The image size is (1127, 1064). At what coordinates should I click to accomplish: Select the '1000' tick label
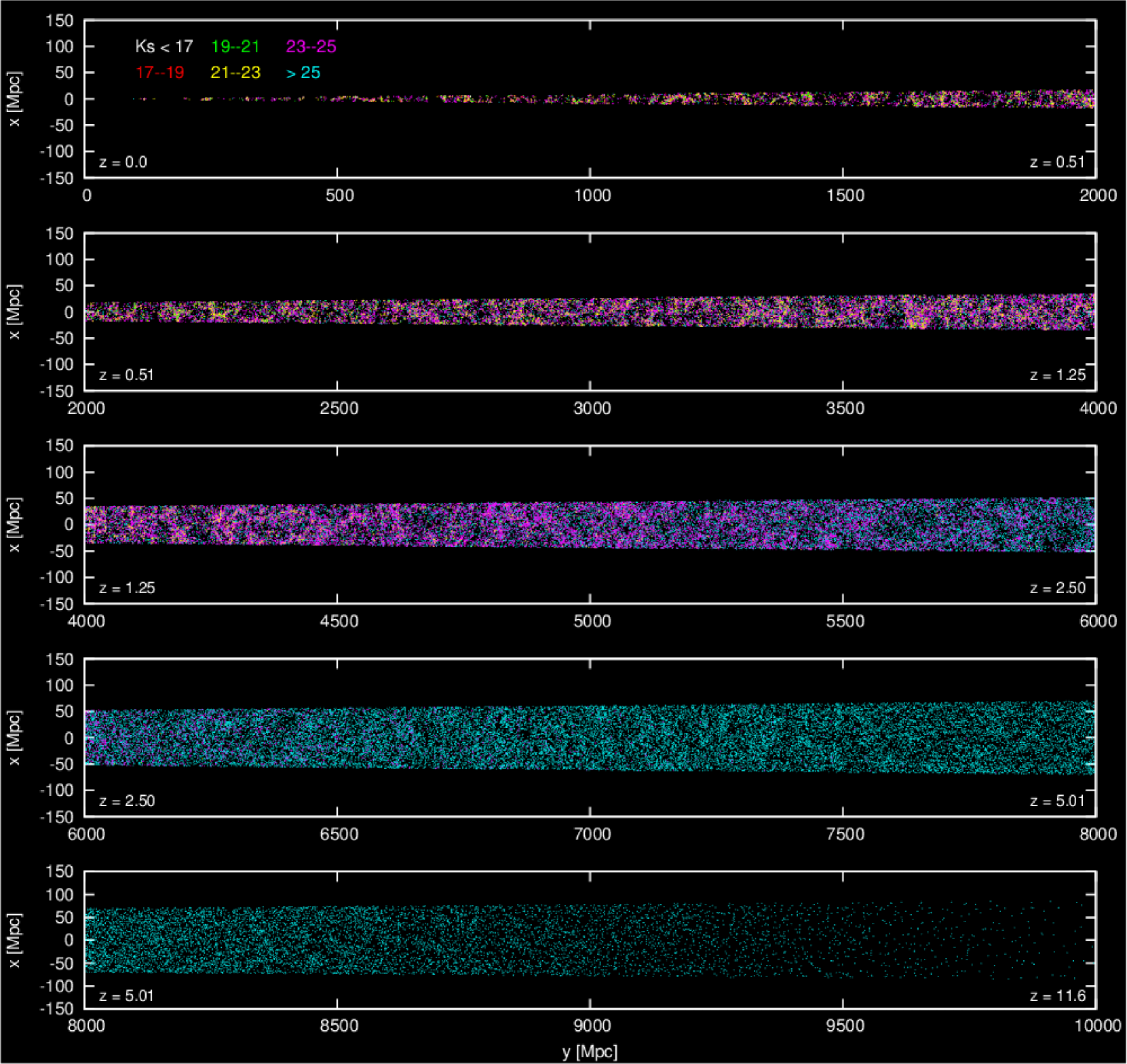pyautogui.click(x=592, y=195)
